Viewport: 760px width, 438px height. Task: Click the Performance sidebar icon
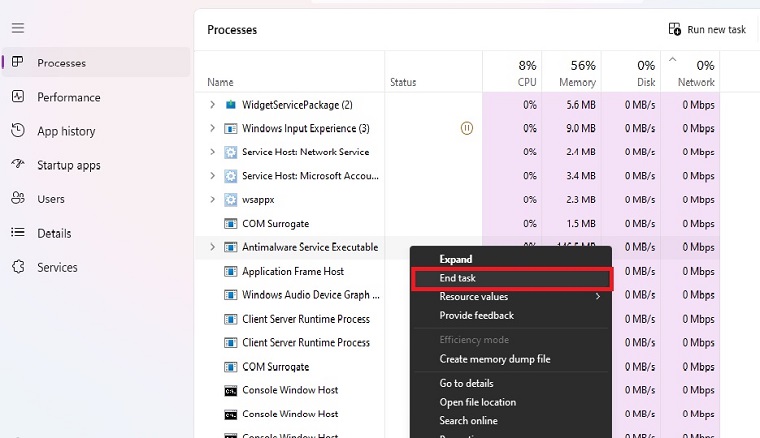coord(18,97)
